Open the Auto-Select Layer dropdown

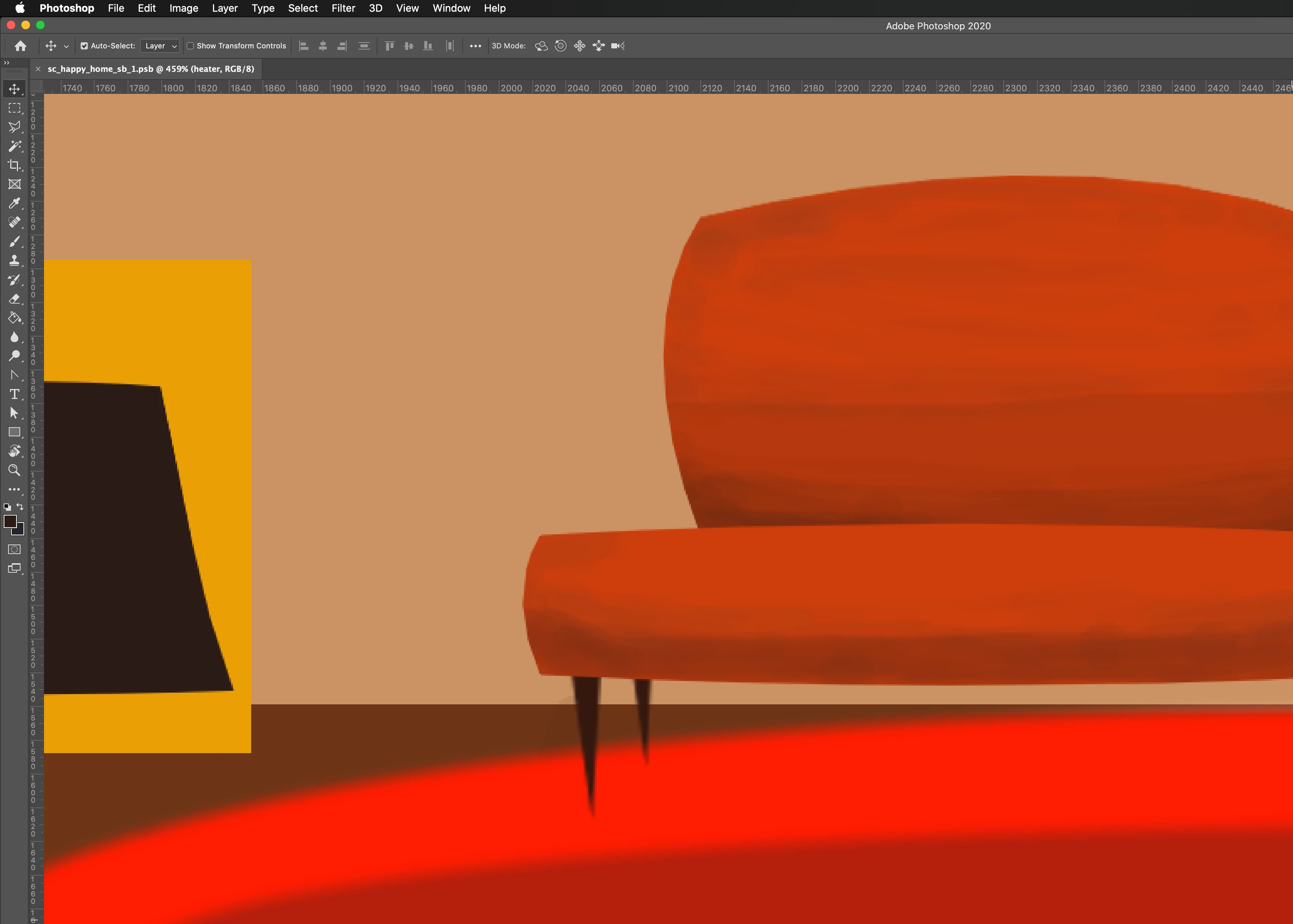(x=160, y=45)
